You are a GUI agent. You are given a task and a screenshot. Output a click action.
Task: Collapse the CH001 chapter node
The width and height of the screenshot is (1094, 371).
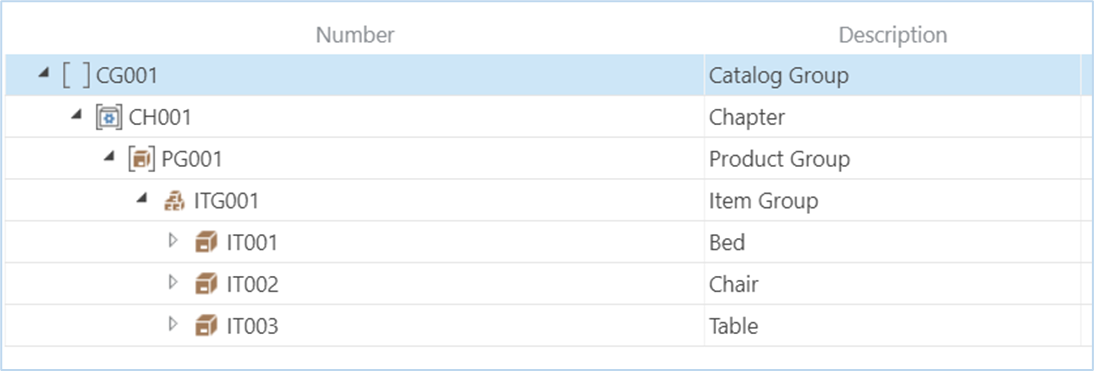[77, 115]
